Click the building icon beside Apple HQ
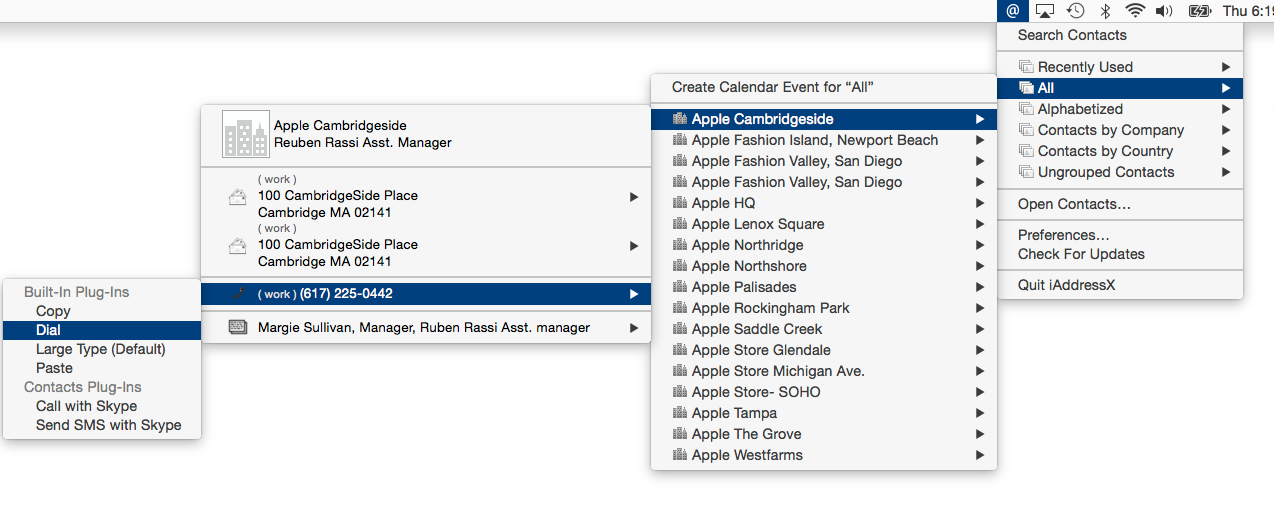 pyautogui.click(x=680, y=203)
